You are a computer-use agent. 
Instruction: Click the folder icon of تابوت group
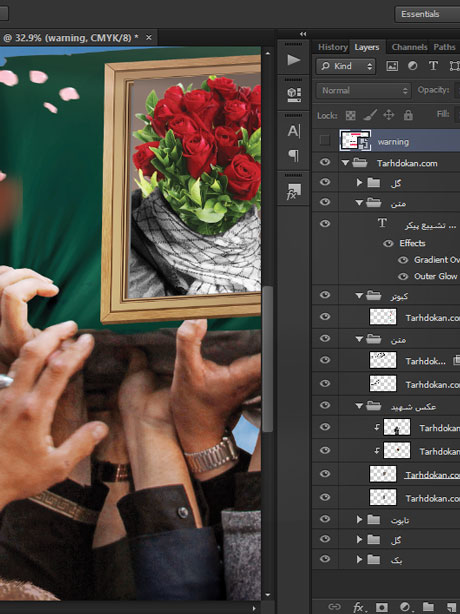pos(373,519)
